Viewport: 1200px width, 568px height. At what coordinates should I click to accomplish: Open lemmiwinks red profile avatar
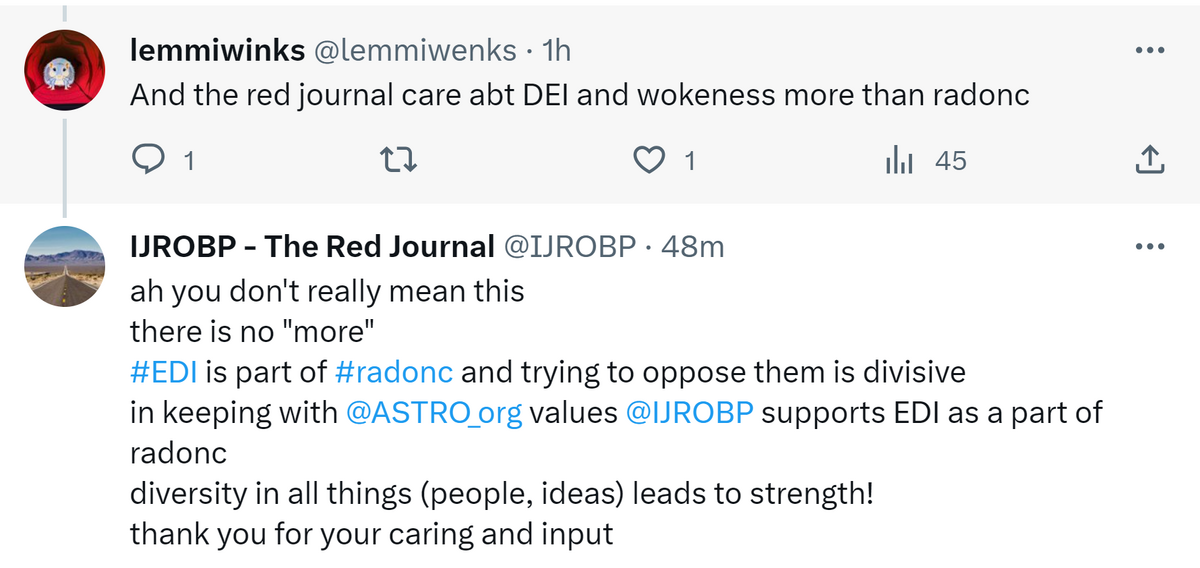(64, 69)
